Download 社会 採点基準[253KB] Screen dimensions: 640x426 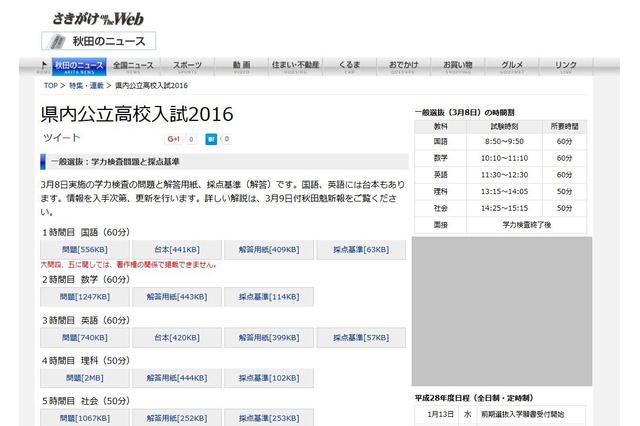click(x=269, y=418)
